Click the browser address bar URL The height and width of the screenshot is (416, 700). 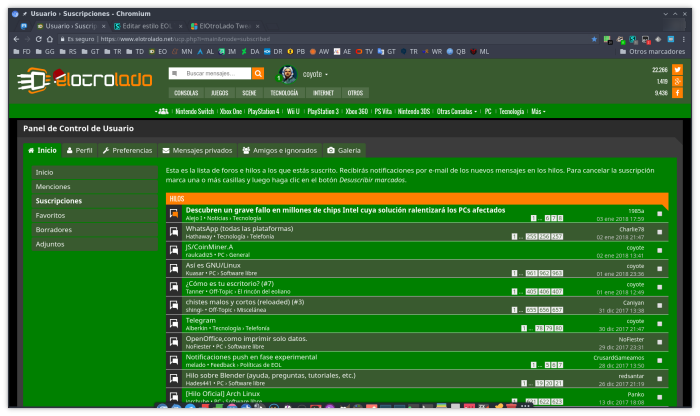pyautogui.click(x=185, y=39)
